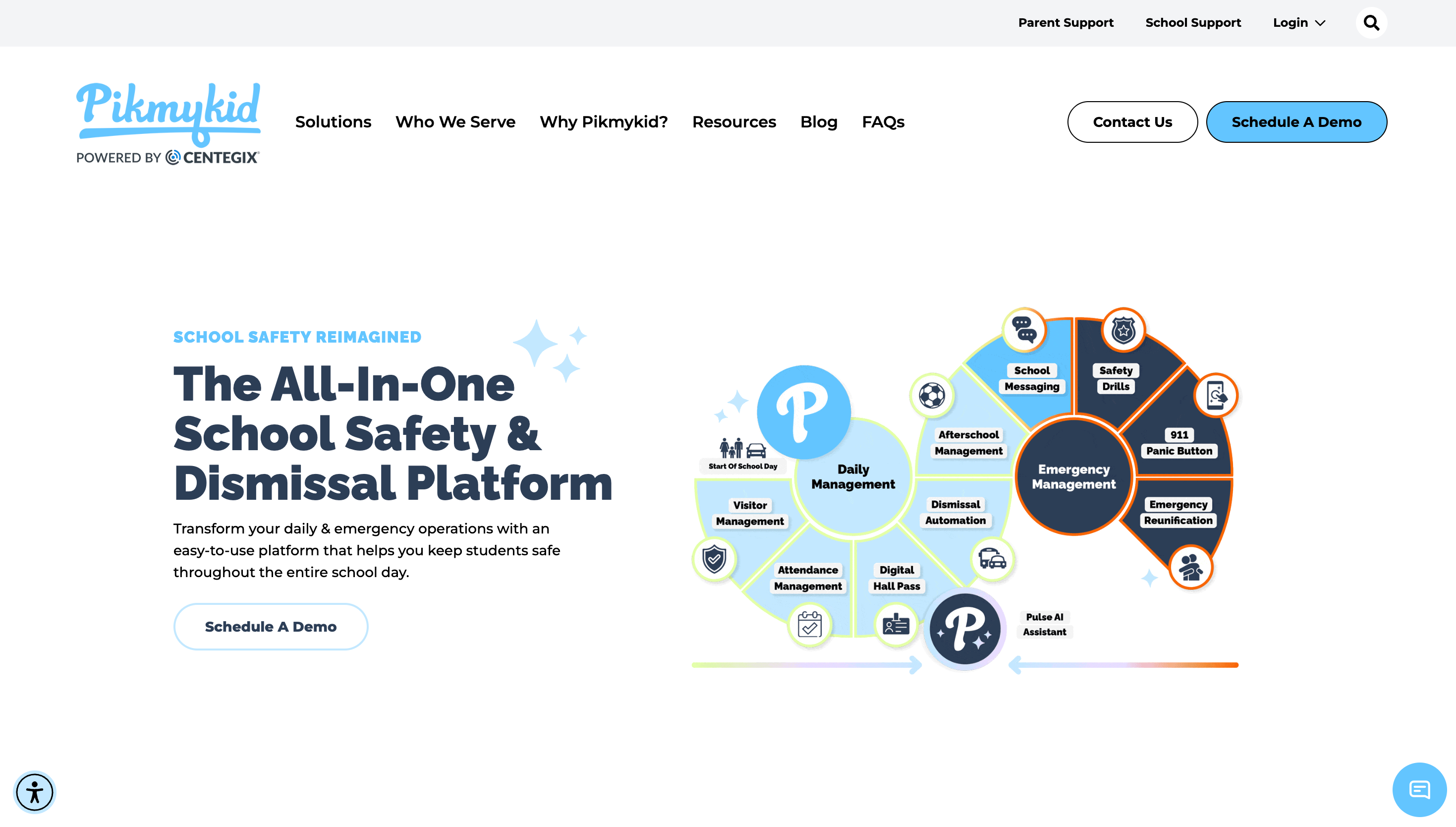
Task: Click the Start Of School Day label
Action: [742, 467]
